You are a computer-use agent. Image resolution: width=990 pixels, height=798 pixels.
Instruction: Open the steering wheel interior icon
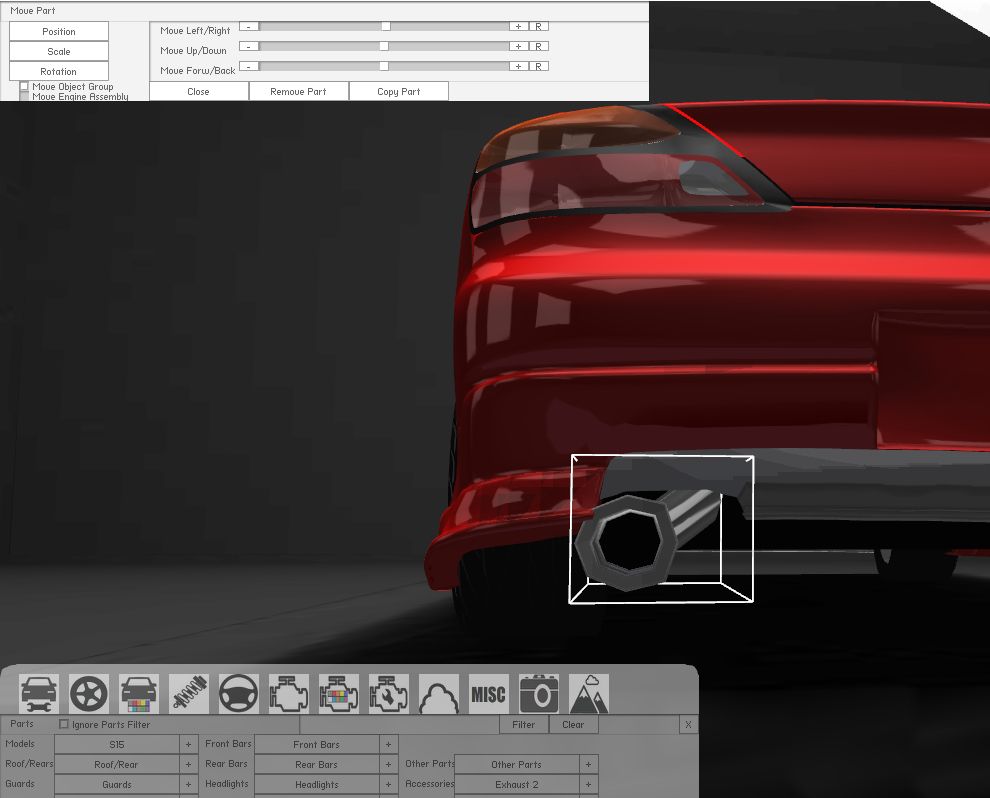click(239, 693)
